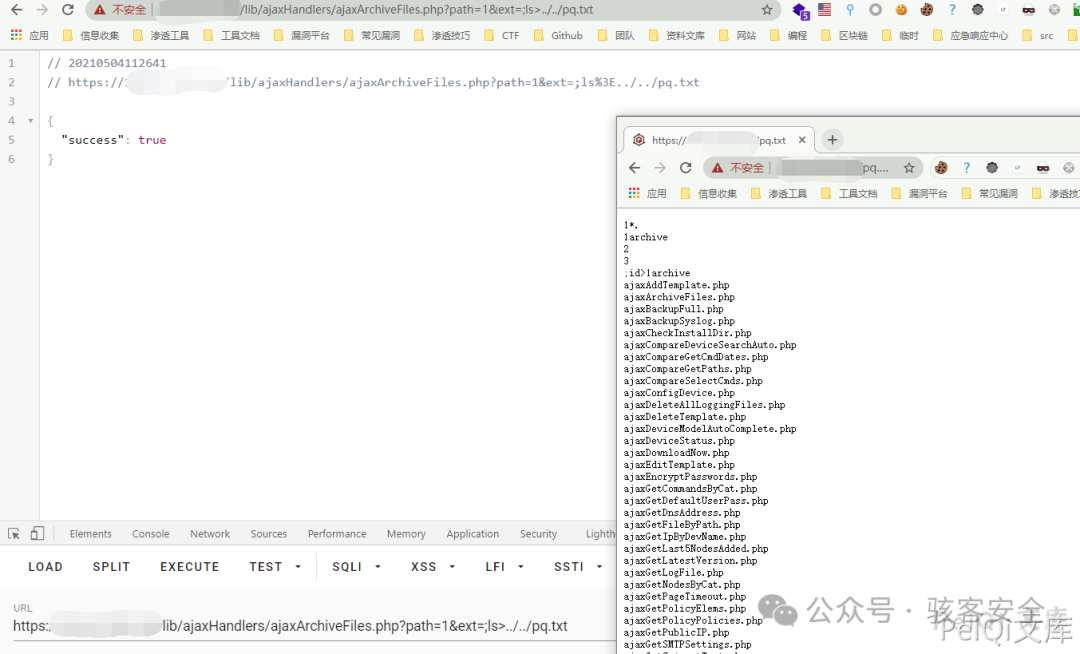Click the "success": true line in JSON

coord(114,140)
